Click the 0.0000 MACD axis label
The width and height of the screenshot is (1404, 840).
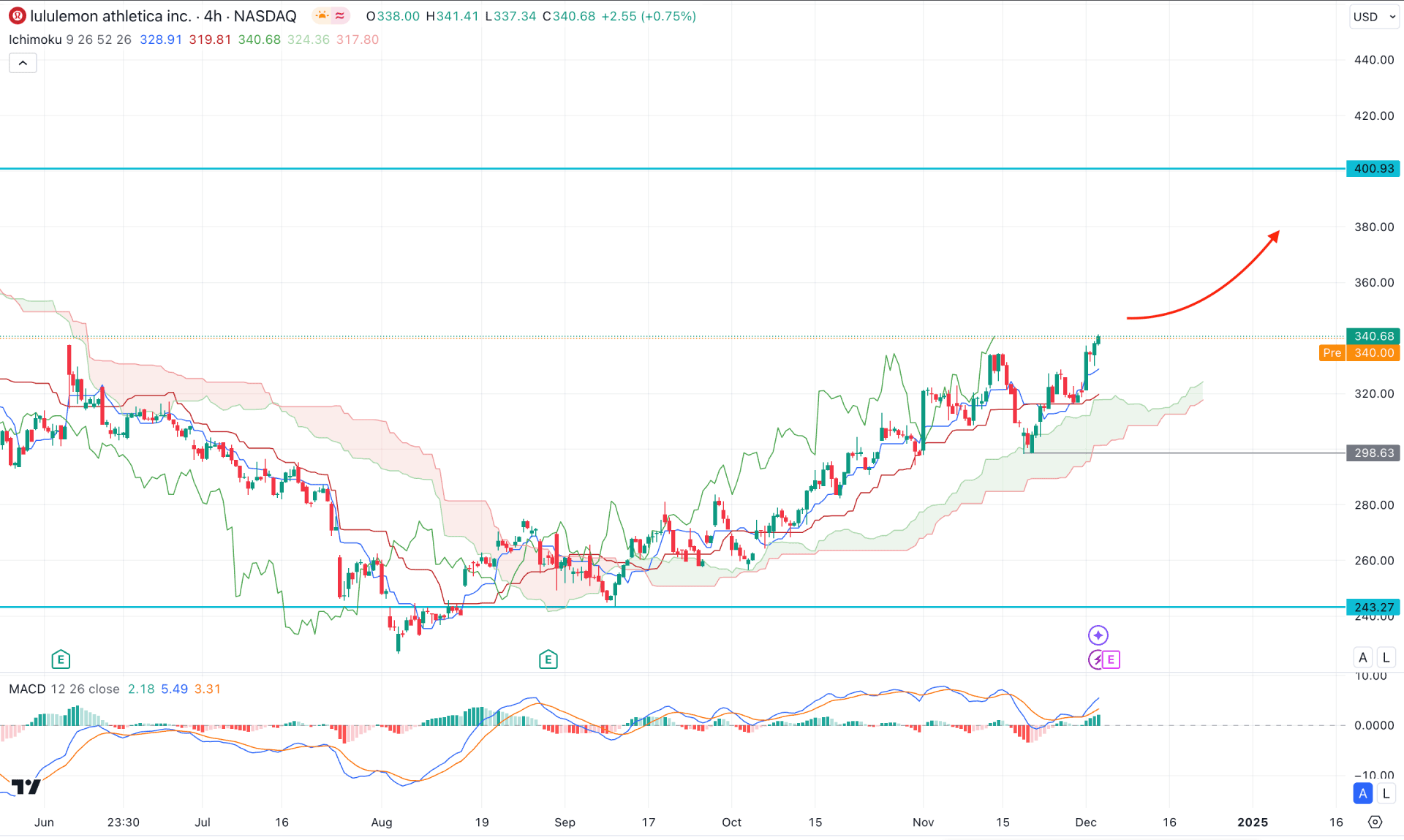click(x=1374, y=725)
